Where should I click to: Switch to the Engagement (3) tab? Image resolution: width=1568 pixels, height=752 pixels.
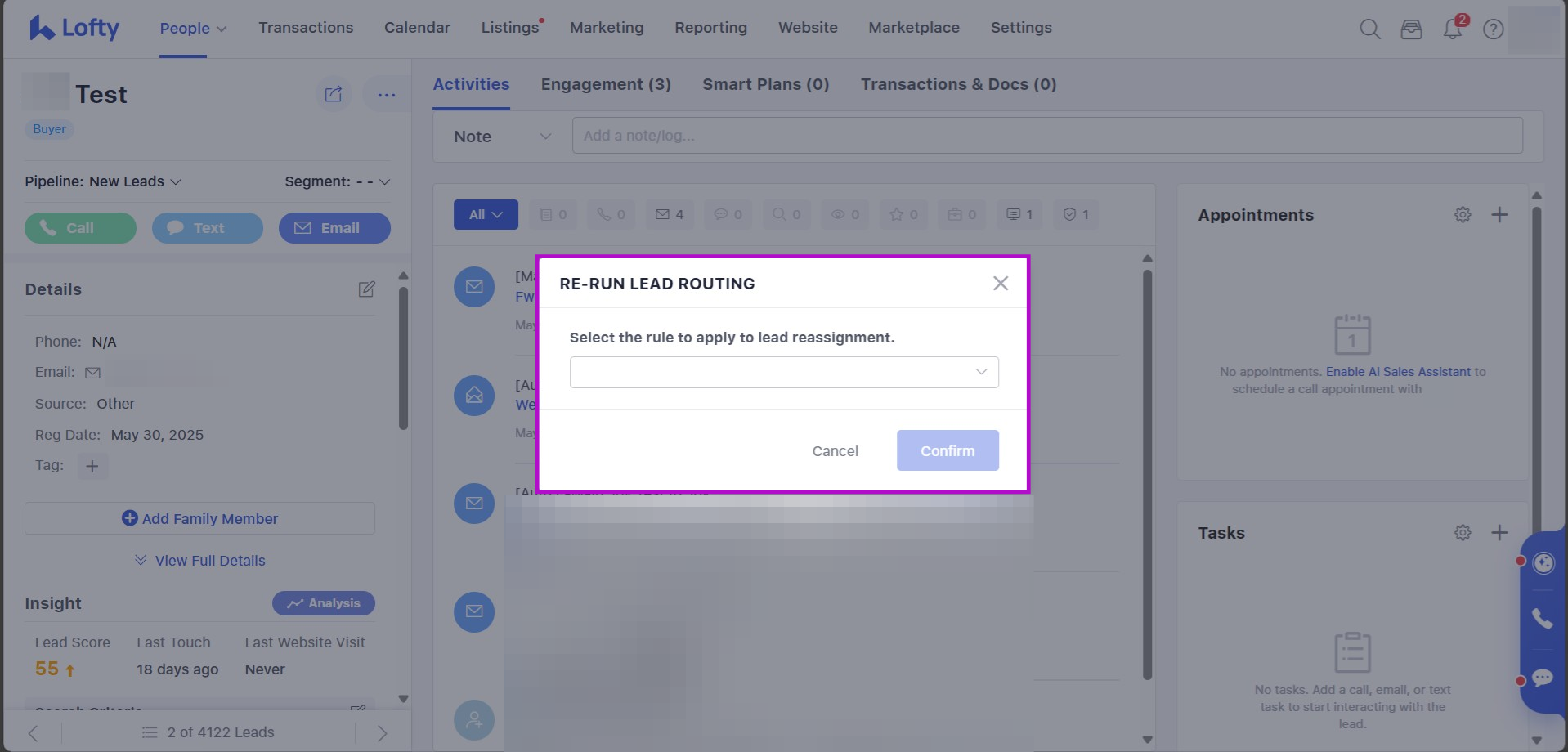pyautogui.click(x=606, y=84)
